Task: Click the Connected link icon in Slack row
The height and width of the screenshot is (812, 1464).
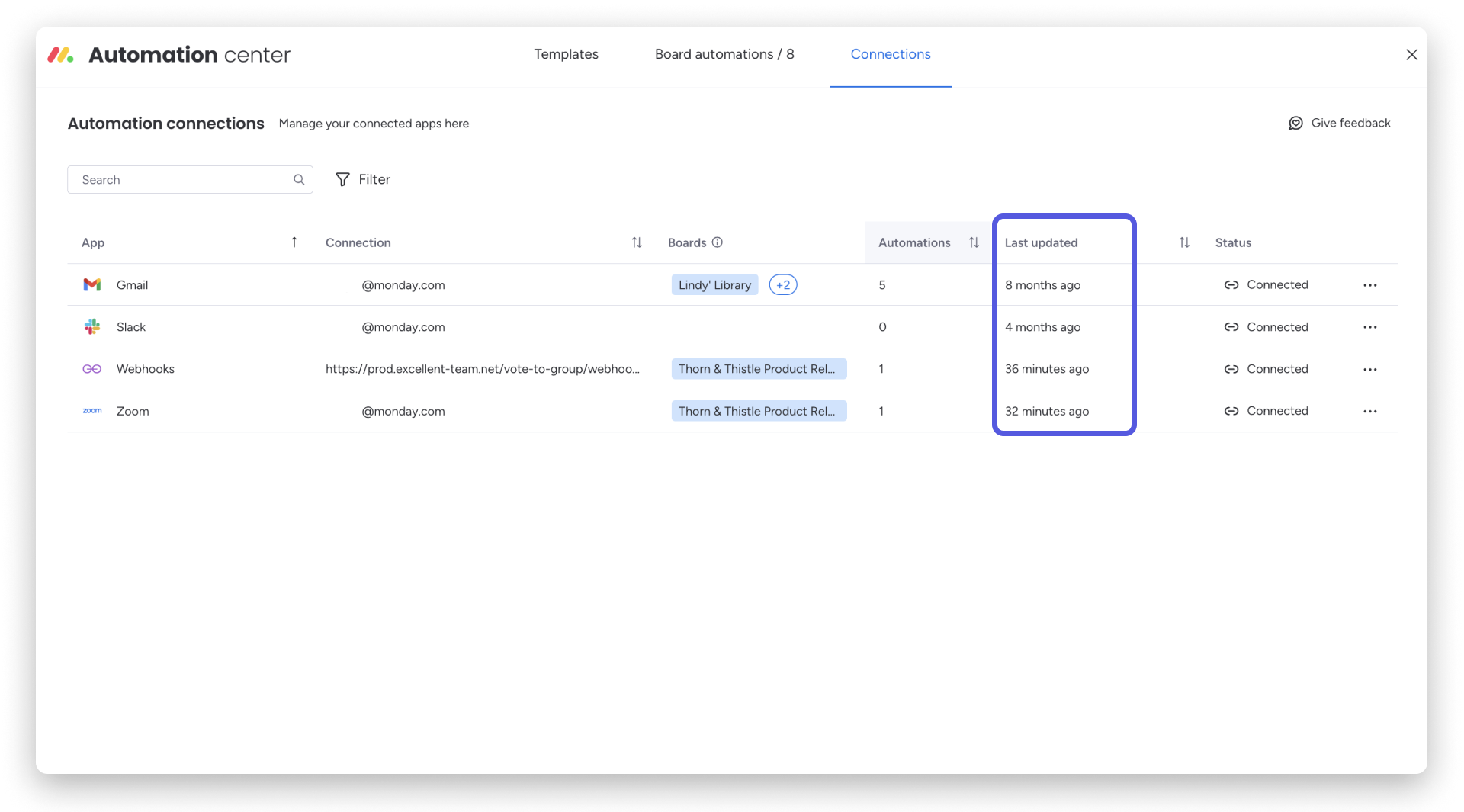Action: [1231, 326]
